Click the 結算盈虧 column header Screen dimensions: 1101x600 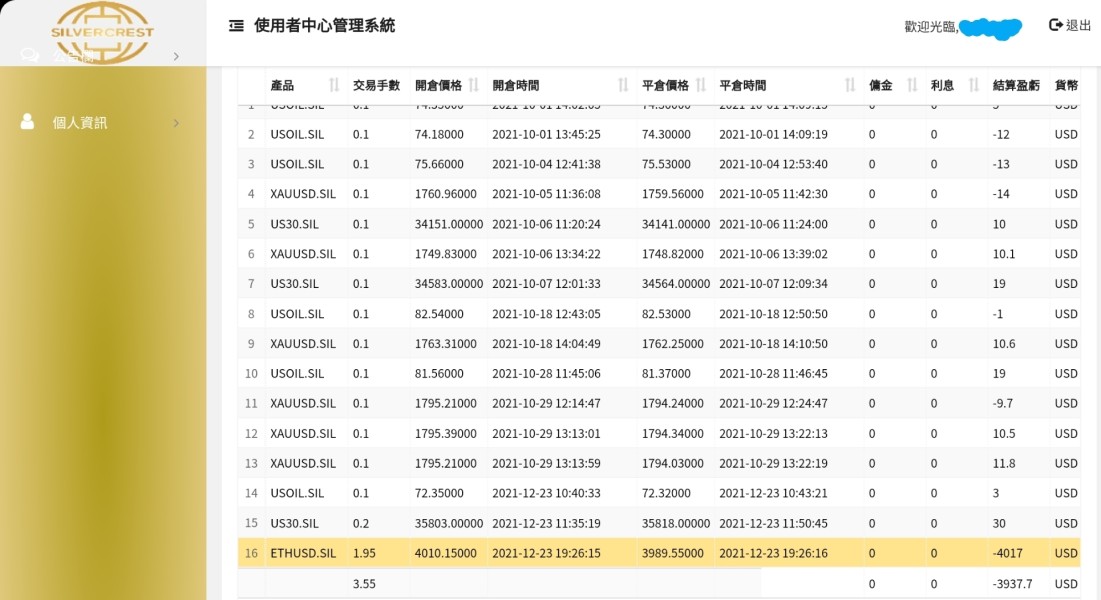1016,85
